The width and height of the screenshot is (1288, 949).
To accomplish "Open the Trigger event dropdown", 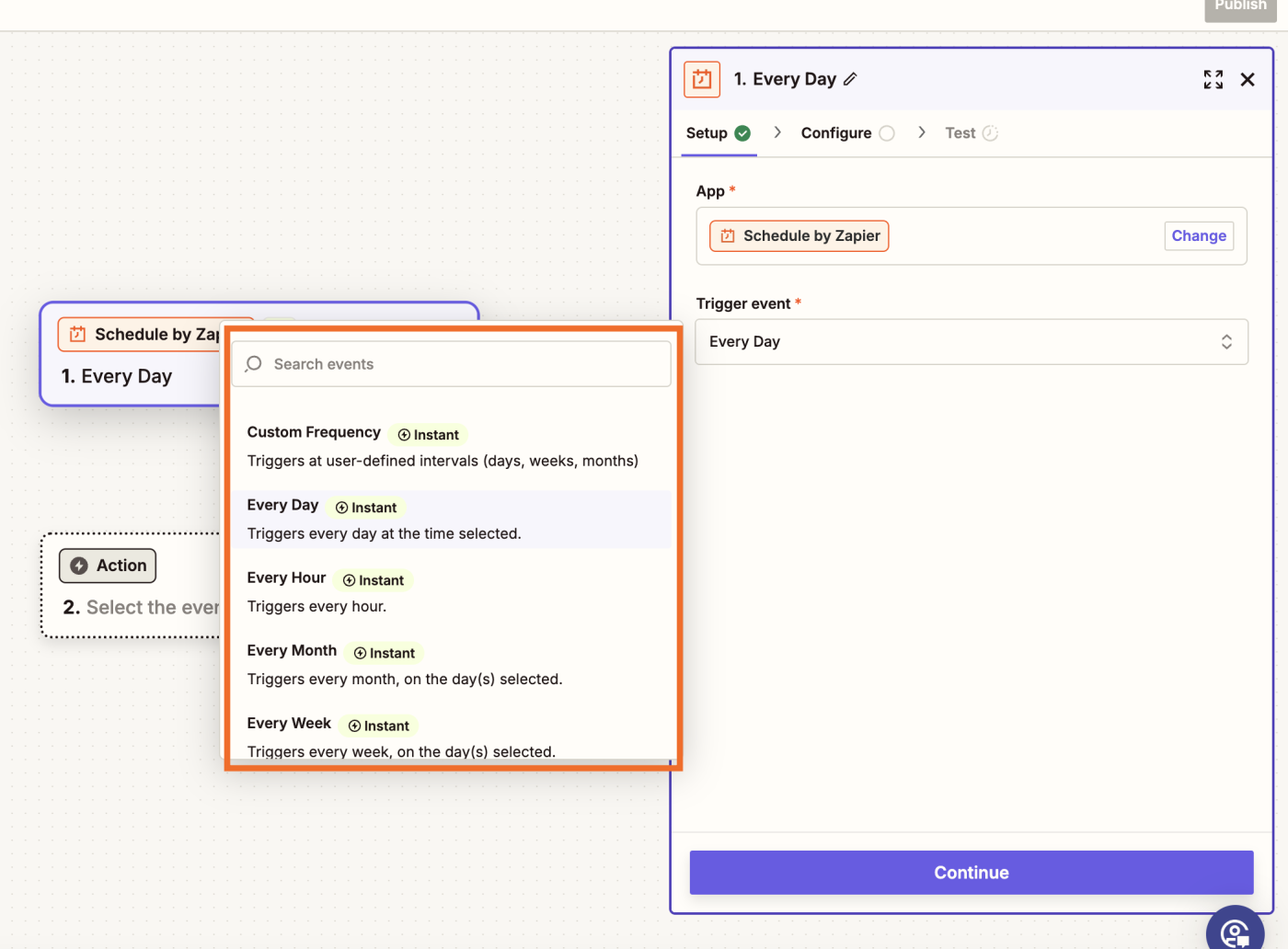I will coord(972,342).
